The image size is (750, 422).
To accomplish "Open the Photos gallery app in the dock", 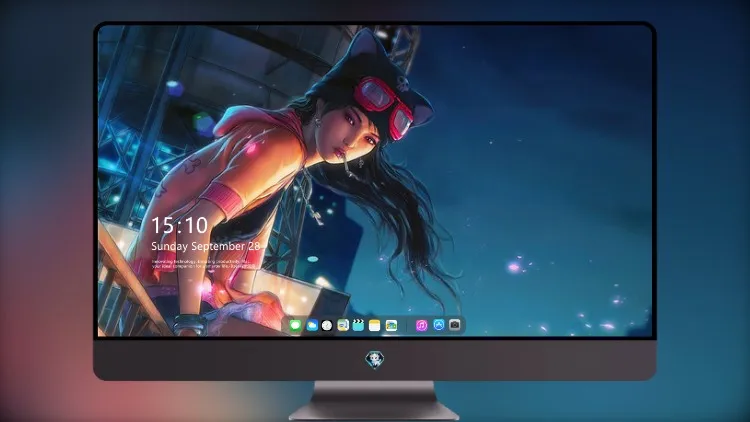I will (391, 325).
